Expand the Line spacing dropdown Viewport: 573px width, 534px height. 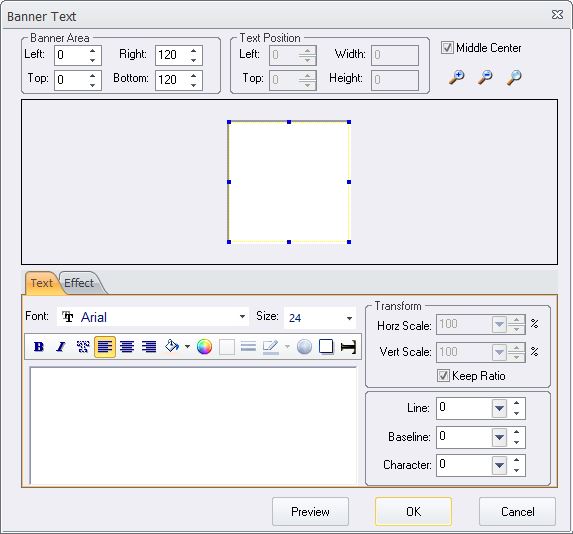click(500, 408)
